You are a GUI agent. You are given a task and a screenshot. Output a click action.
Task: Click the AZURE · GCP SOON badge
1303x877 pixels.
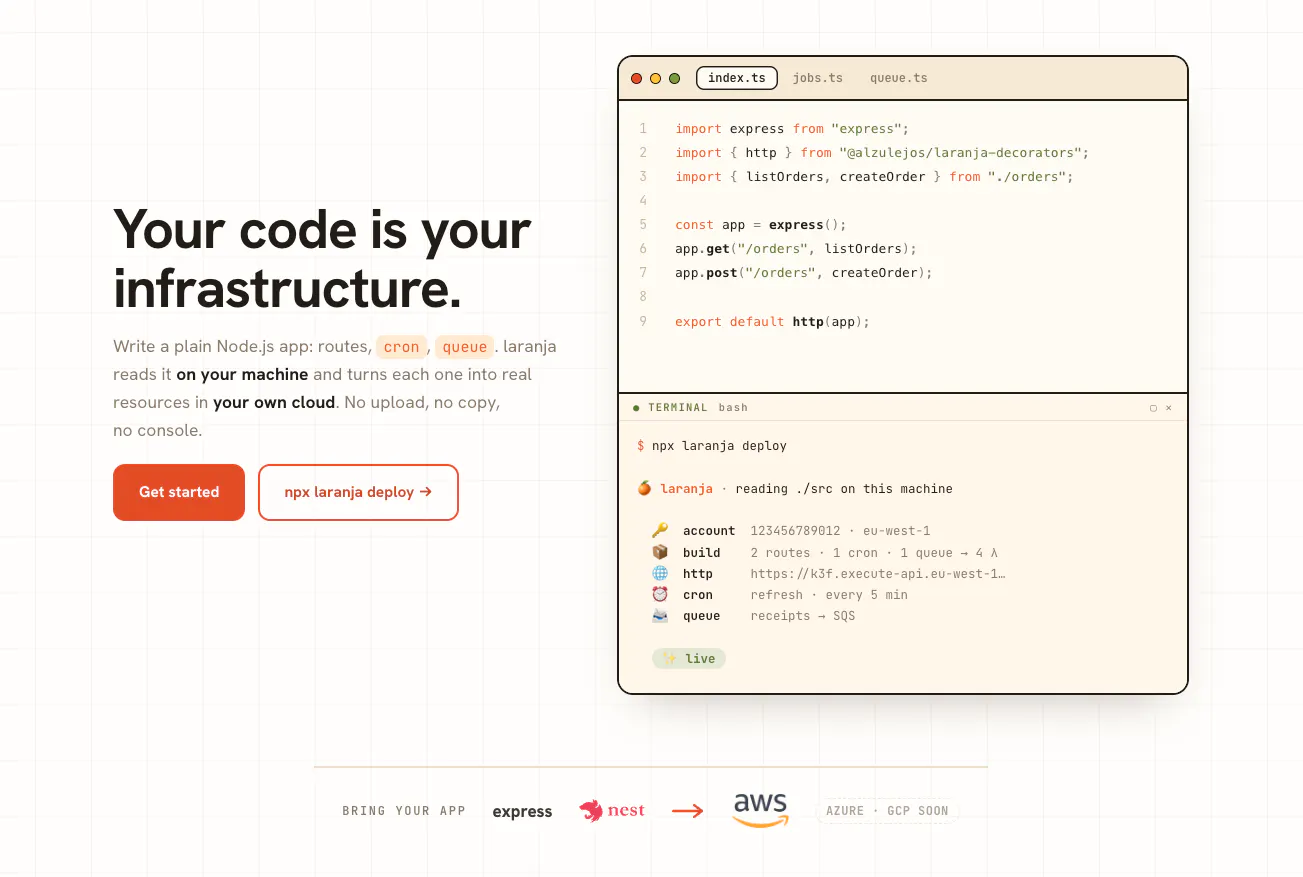pos(887,811)
